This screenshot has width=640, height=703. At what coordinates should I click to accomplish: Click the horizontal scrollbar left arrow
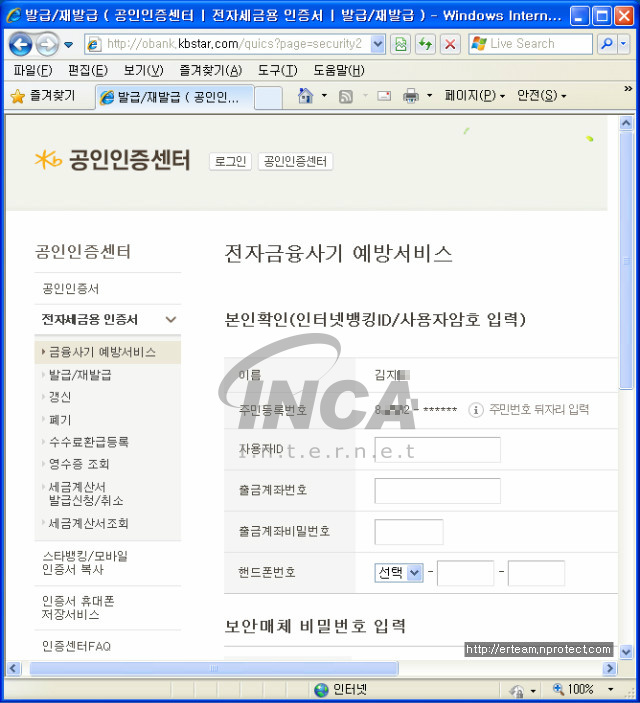coord(13,668)
